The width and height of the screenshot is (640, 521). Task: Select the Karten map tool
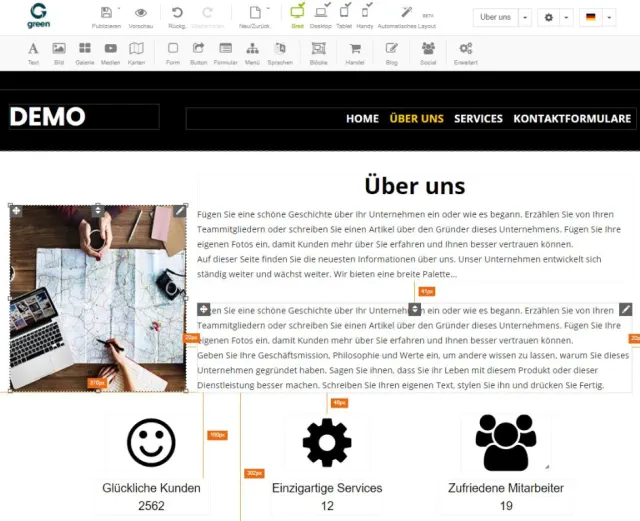coord(136,49)
